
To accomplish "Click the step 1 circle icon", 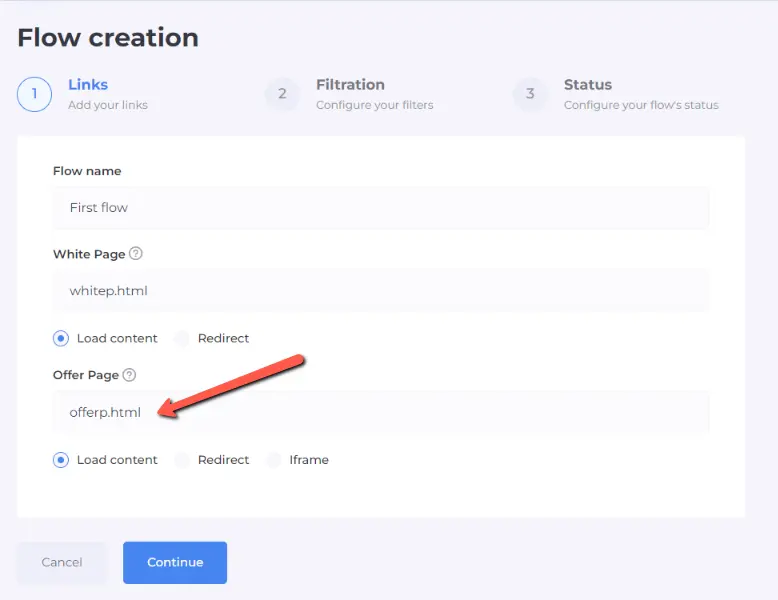I will click(x=34, y=94).
